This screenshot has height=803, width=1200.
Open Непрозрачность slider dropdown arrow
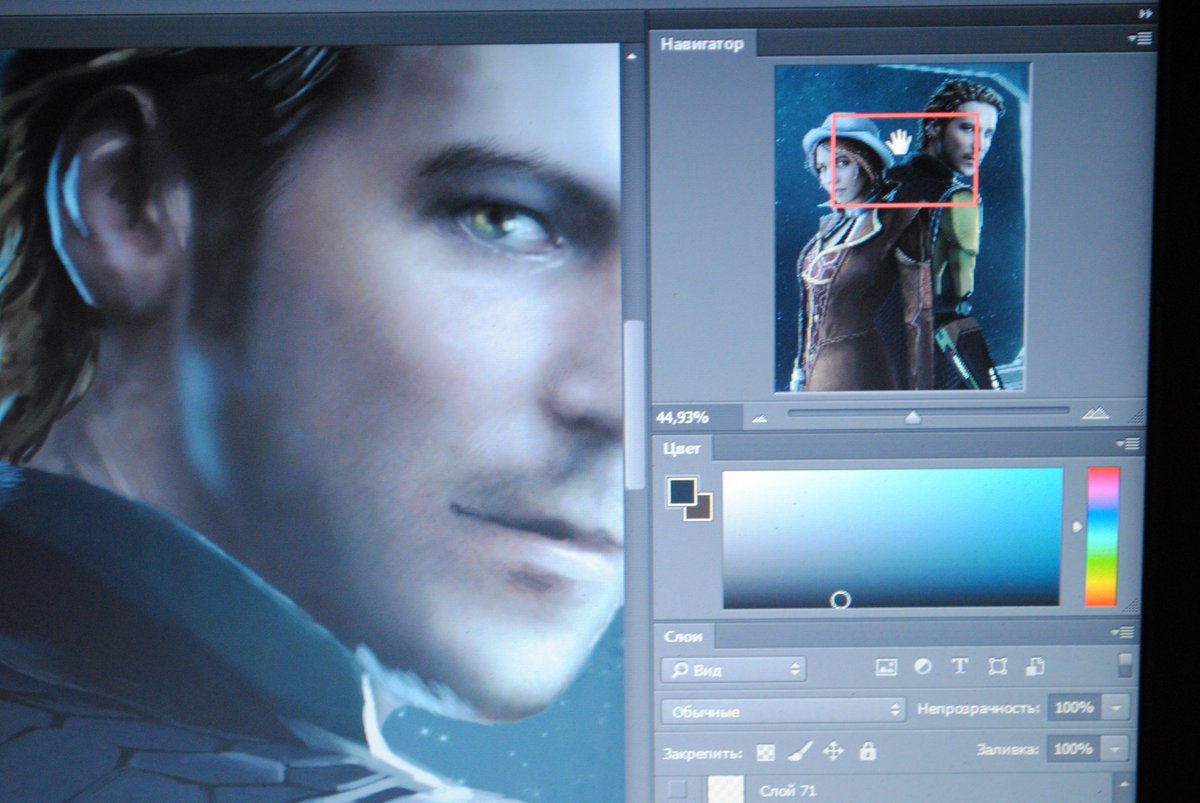pyautogui.click(x=1117, y=708)
